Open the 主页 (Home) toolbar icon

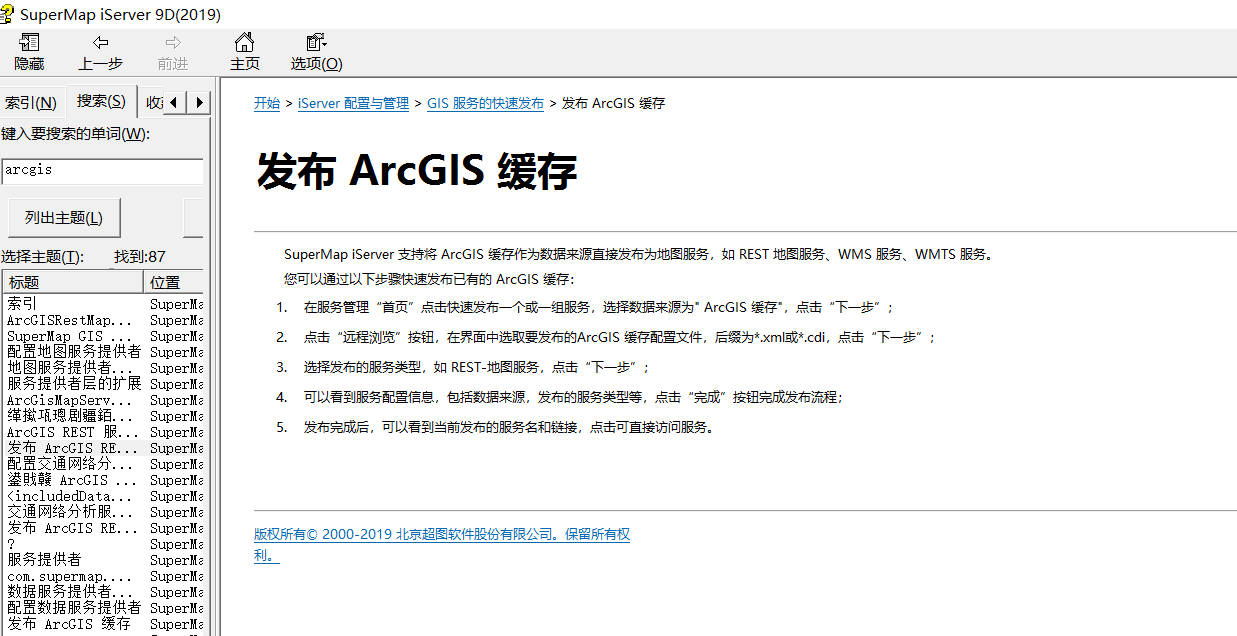244,52
